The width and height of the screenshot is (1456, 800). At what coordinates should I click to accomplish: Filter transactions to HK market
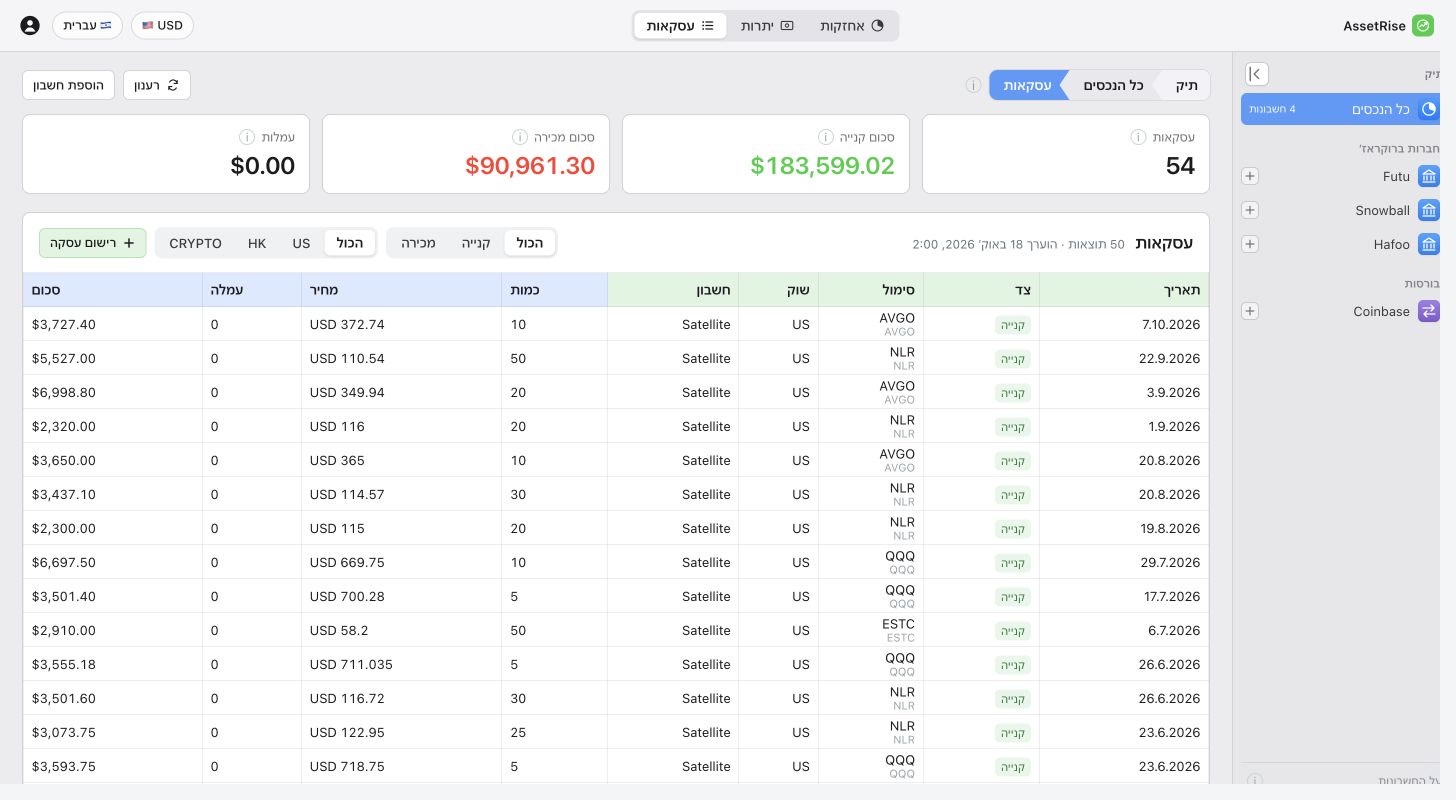257,243
